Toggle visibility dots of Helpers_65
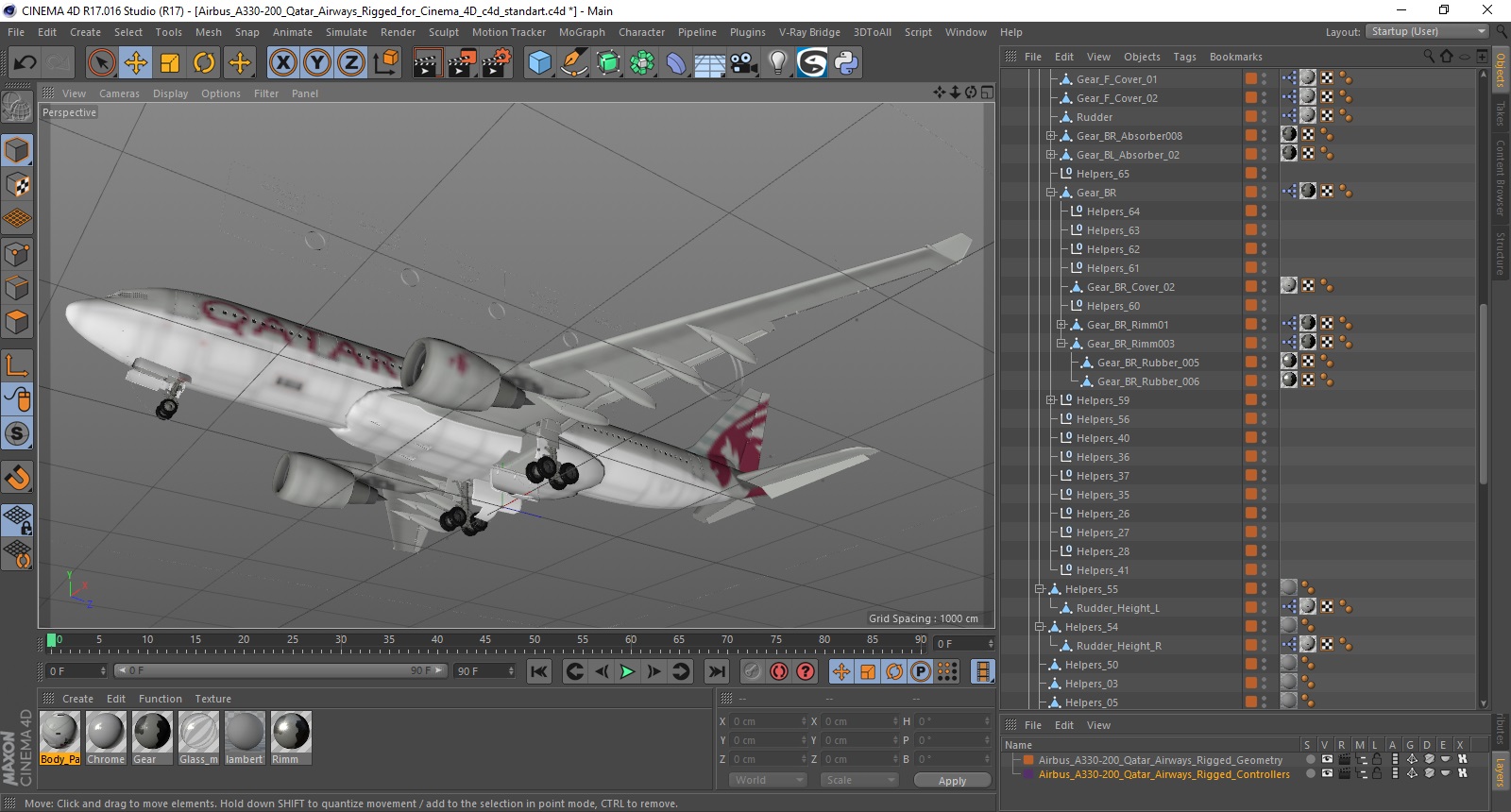 pyautogui.click(x=1265, y=174)
